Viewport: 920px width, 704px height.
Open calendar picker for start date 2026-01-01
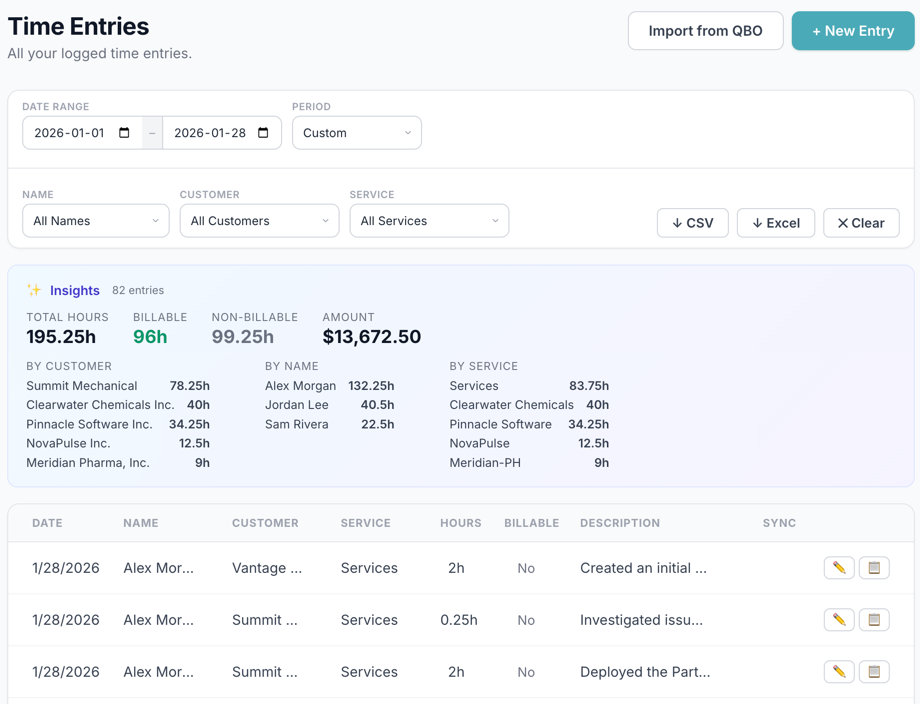pos(125,133)
